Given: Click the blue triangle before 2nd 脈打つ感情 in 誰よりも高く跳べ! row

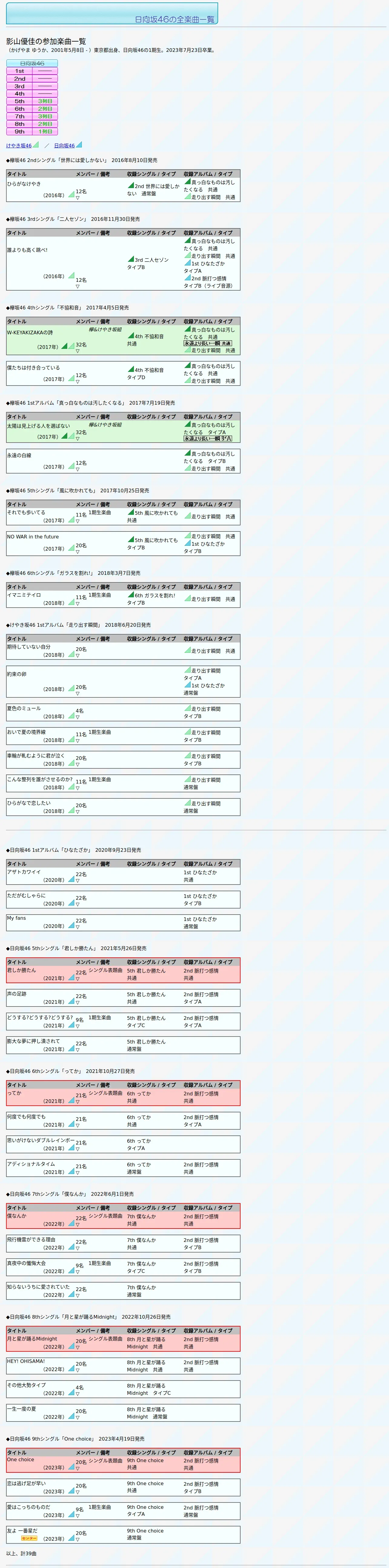Looking at the screenshot, I should [188, 278].
